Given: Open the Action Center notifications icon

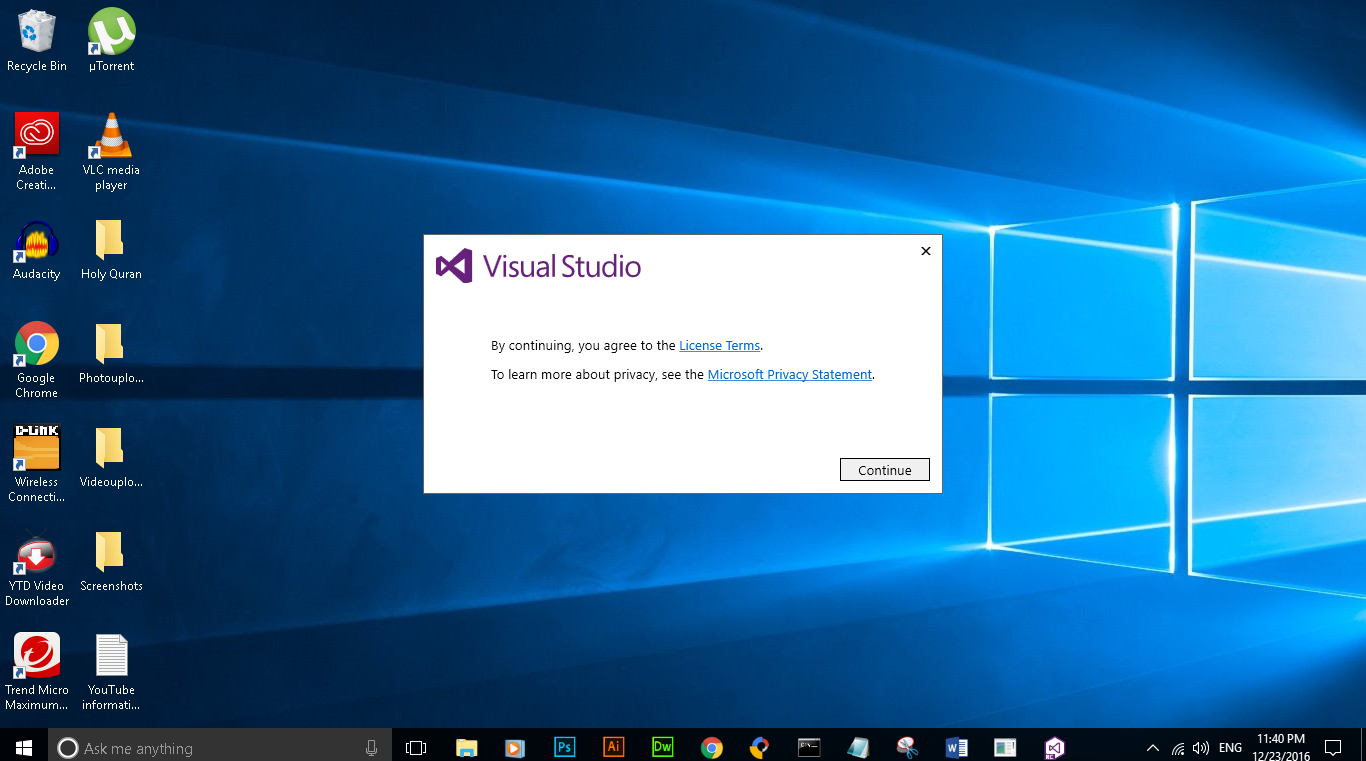Looking at the screenshot, I should coord(1332,747).
